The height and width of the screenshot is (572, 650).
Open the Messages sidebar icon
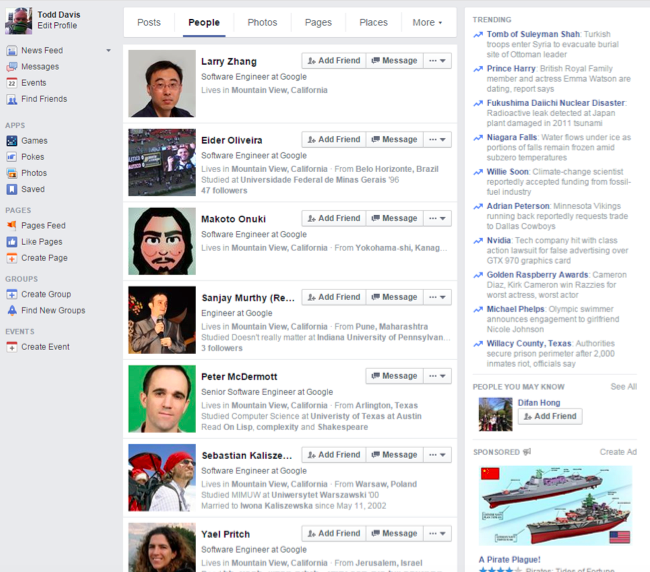coord(12,67)
